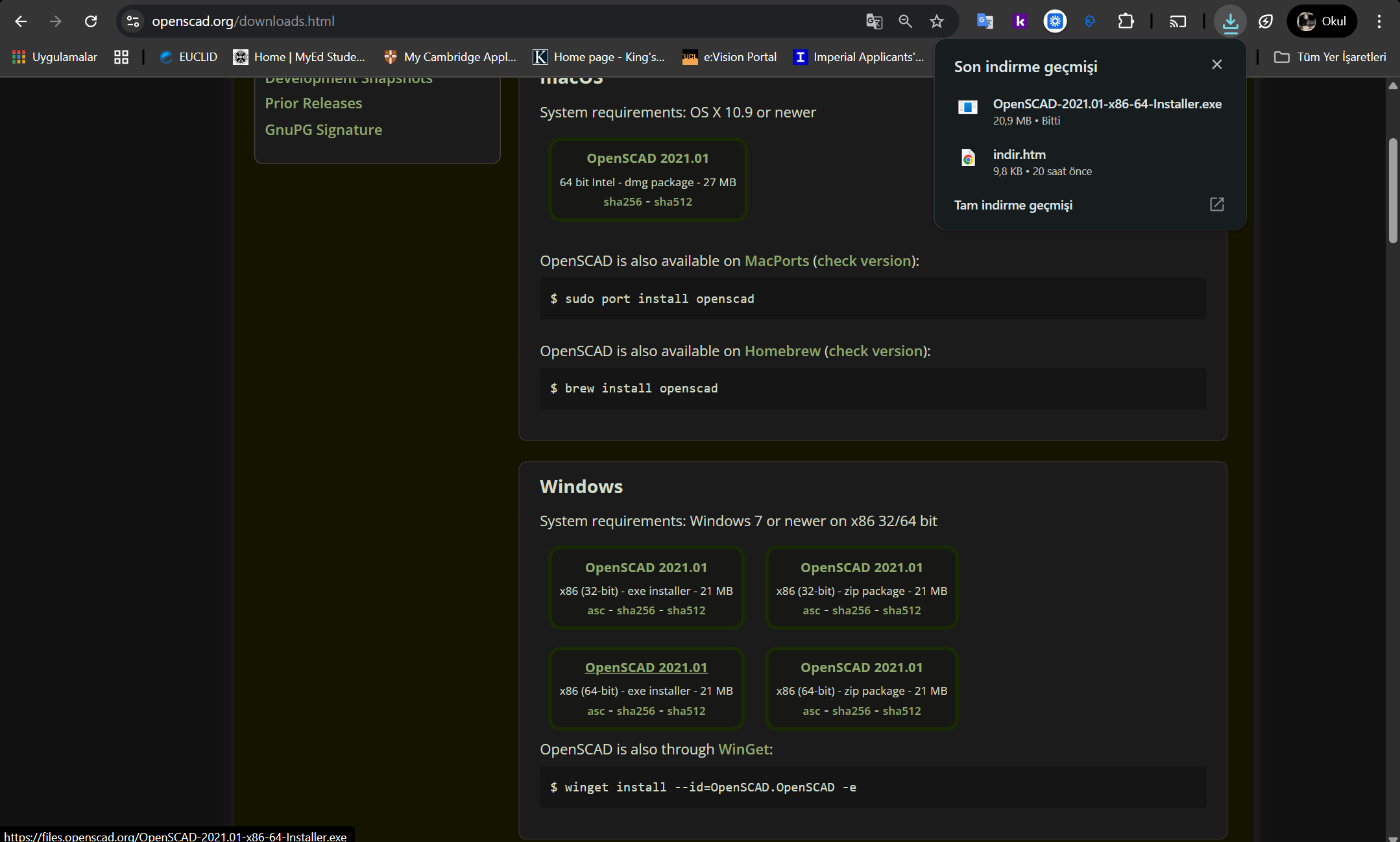1400x842 pixels.
Task: Open the Google Translate extension icon
Action: (x=985, y=21)
